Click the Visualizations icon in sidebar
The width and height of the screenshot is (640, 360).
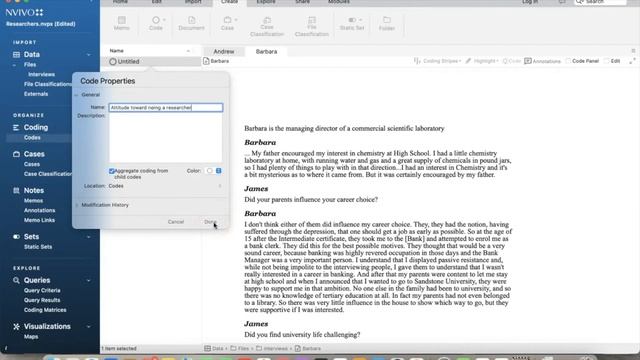point(16,327)
